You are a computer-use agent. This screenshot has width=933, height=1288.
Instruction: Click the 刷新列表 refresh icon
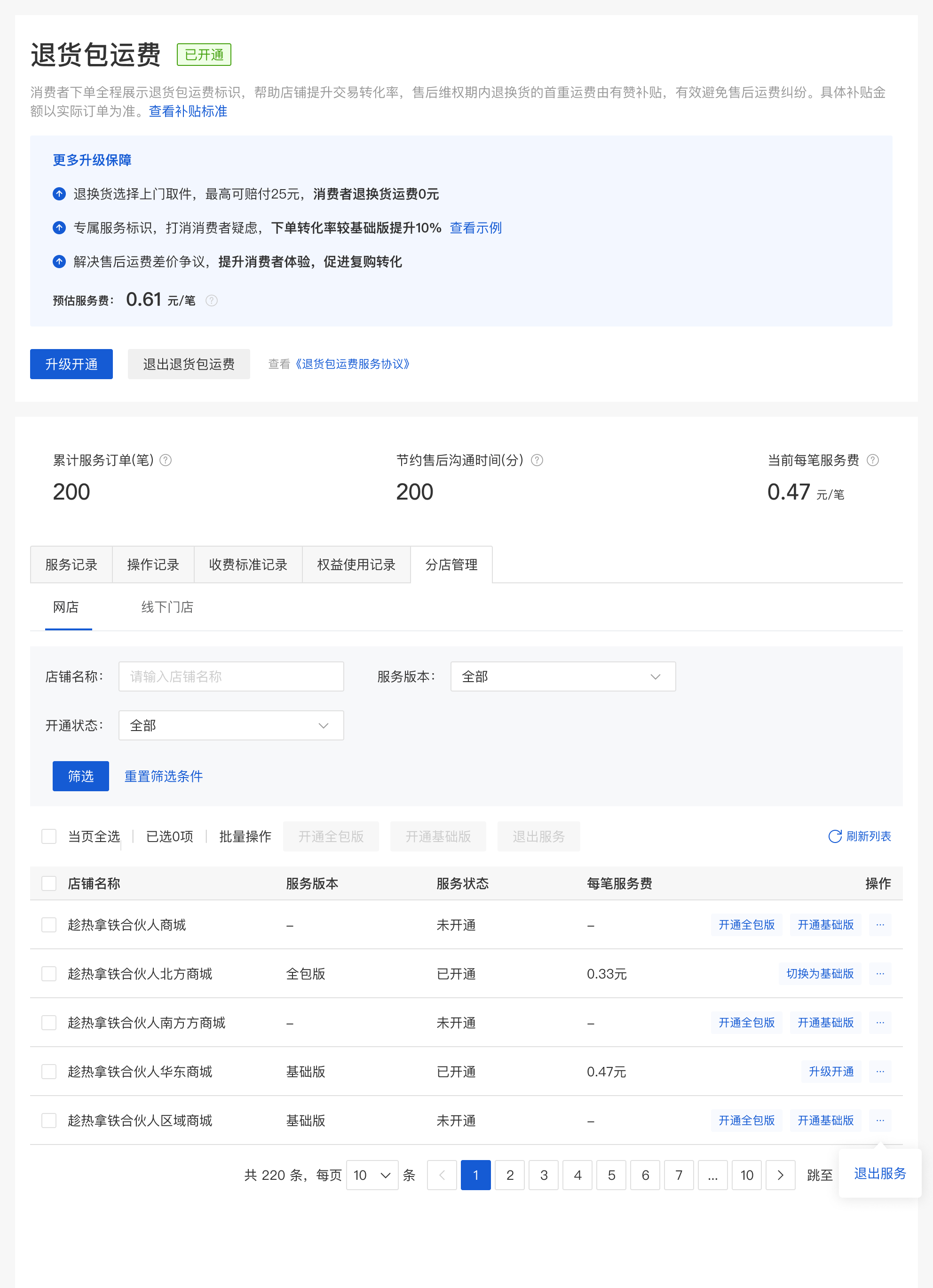point(834,836)
